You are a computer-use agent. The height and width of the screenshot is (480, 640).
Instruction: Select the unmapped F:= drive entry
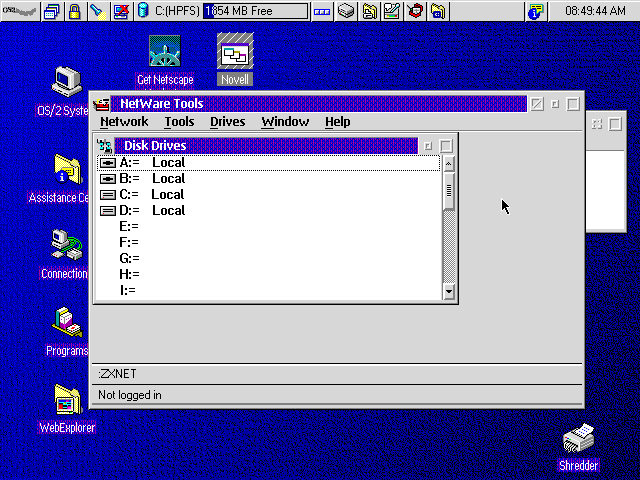click(269, 242)
